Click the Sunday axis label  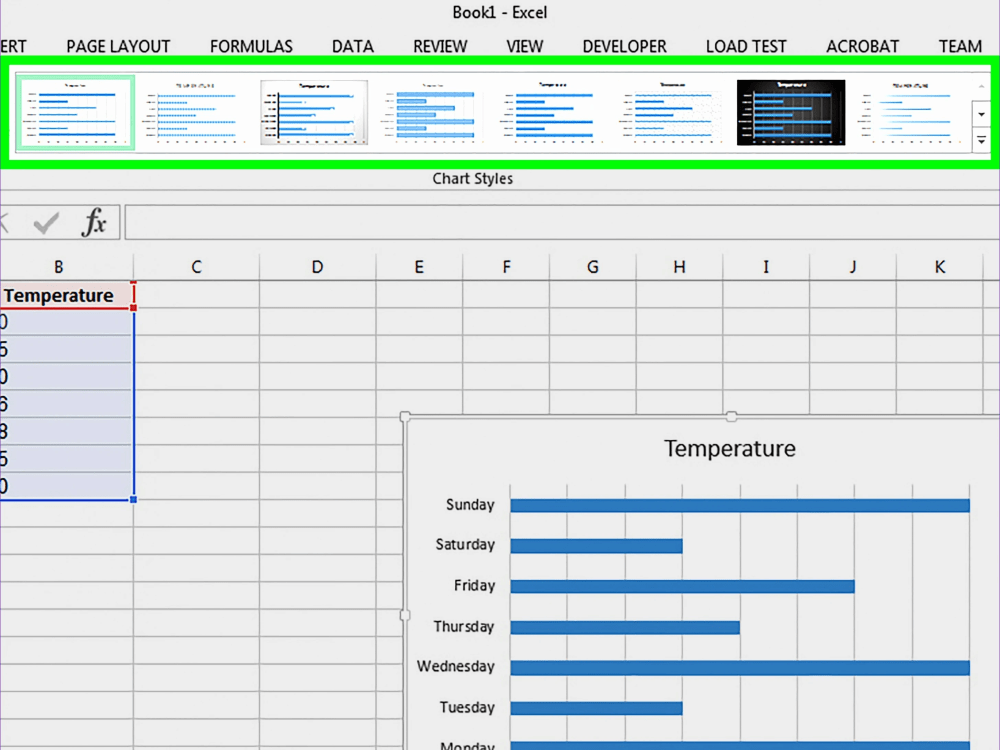(470, 504)
